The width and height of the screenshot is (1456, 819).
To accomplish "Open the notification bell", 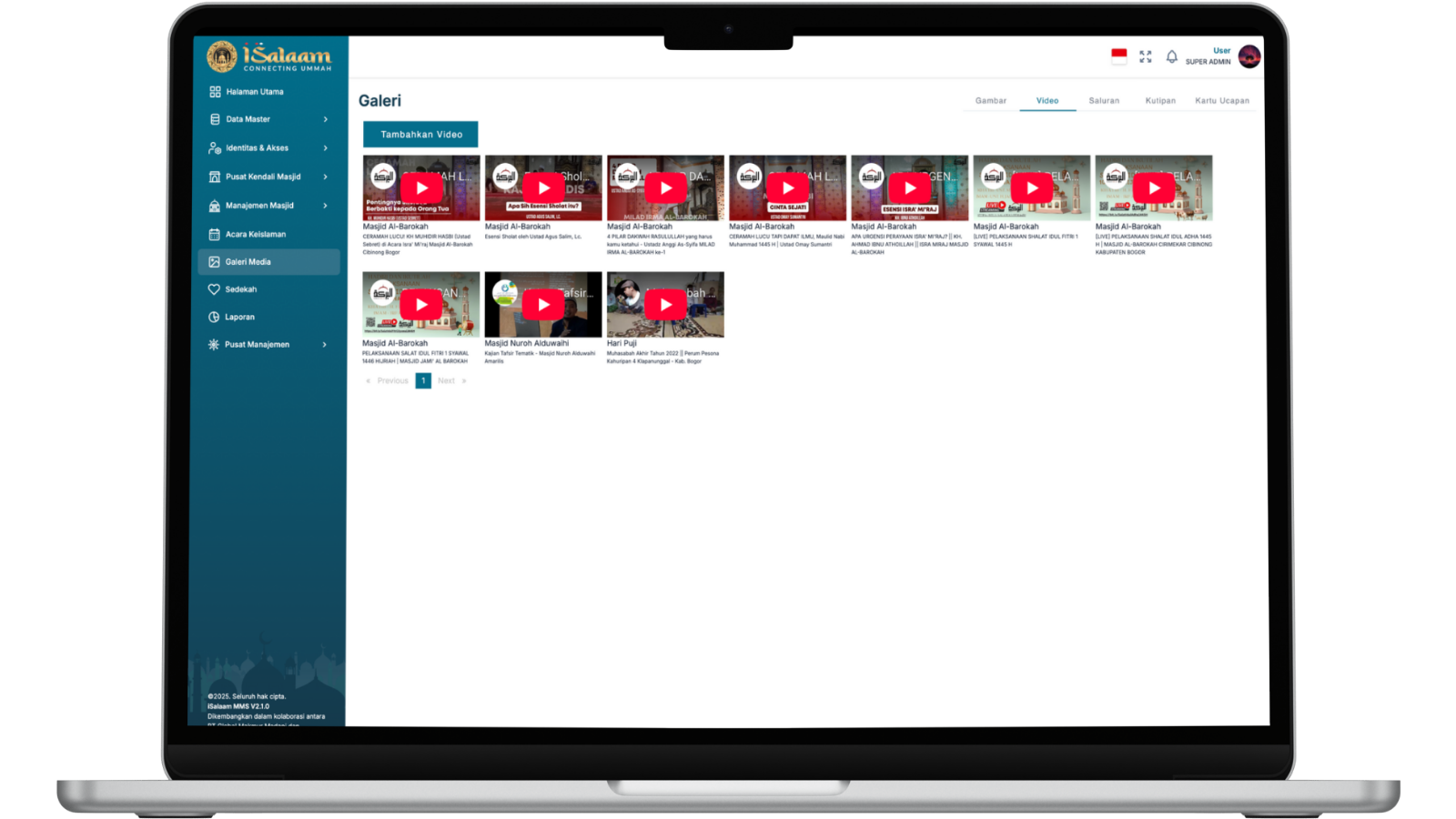I will click(x=1172, y=56).
